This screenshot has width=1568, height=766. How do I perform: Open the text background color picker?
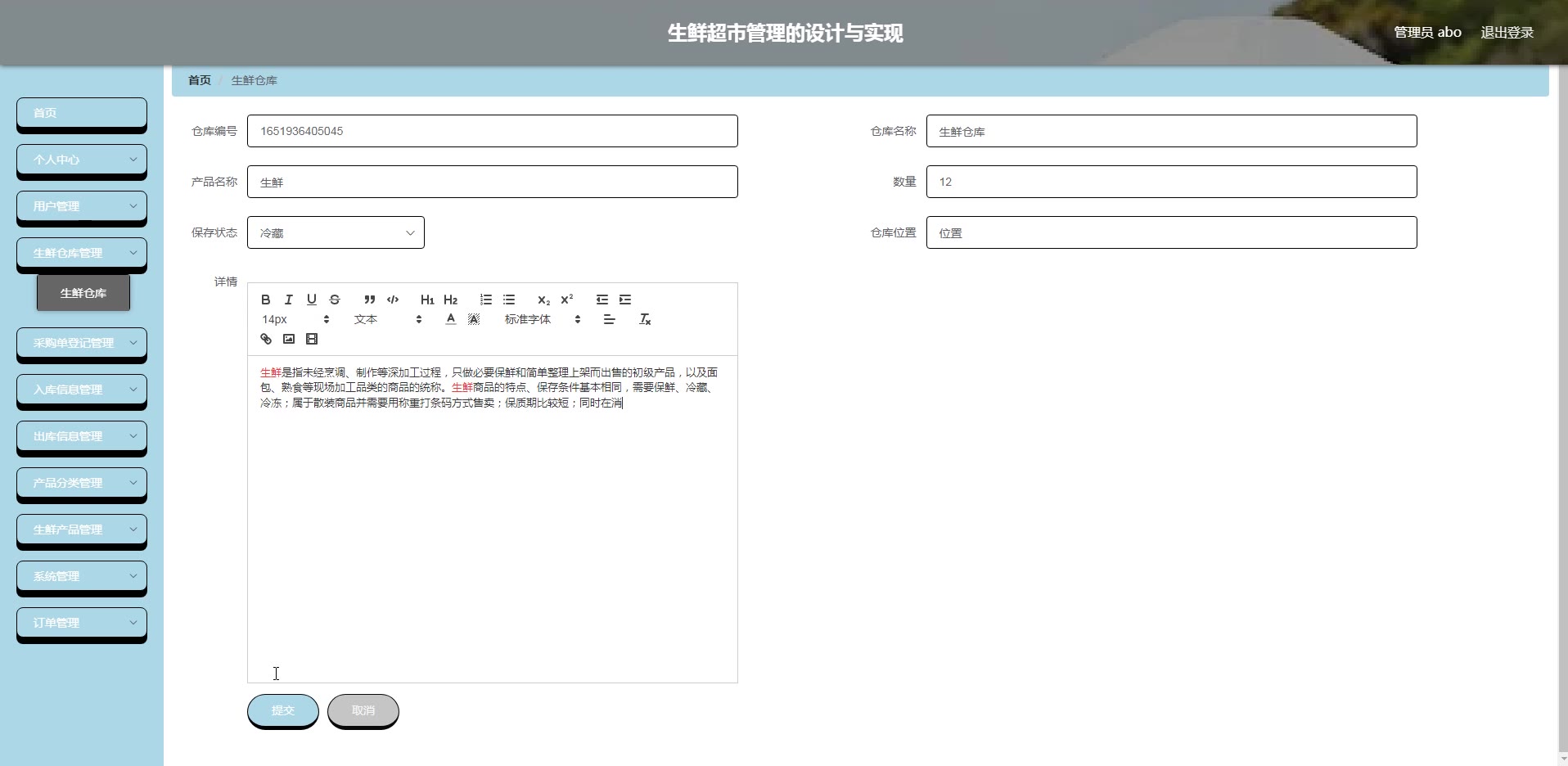tap(474, 319)
